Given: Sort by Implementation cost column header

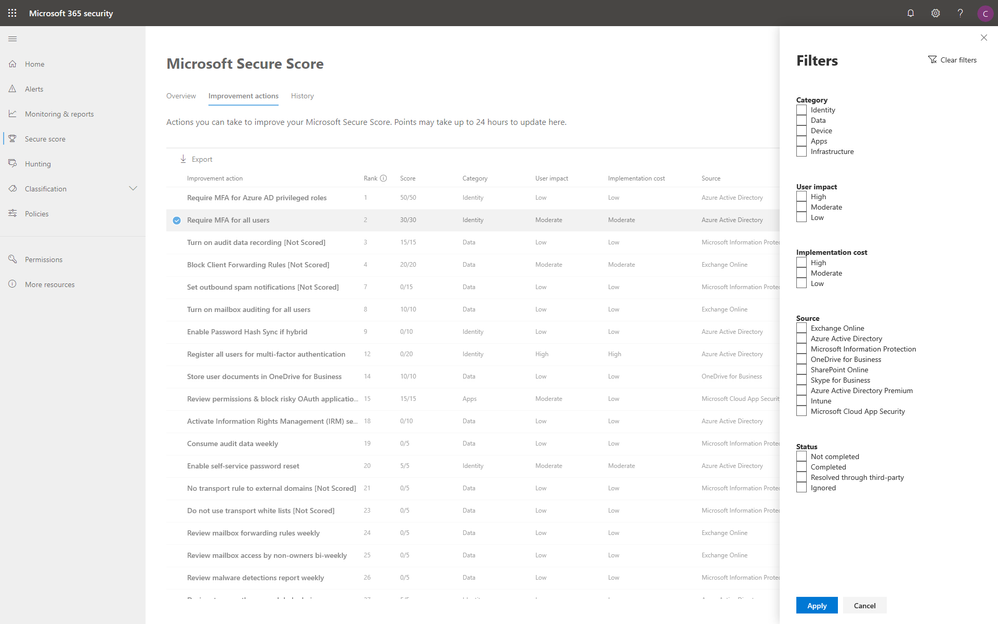Looking at the screenshot, I should 636,178.
